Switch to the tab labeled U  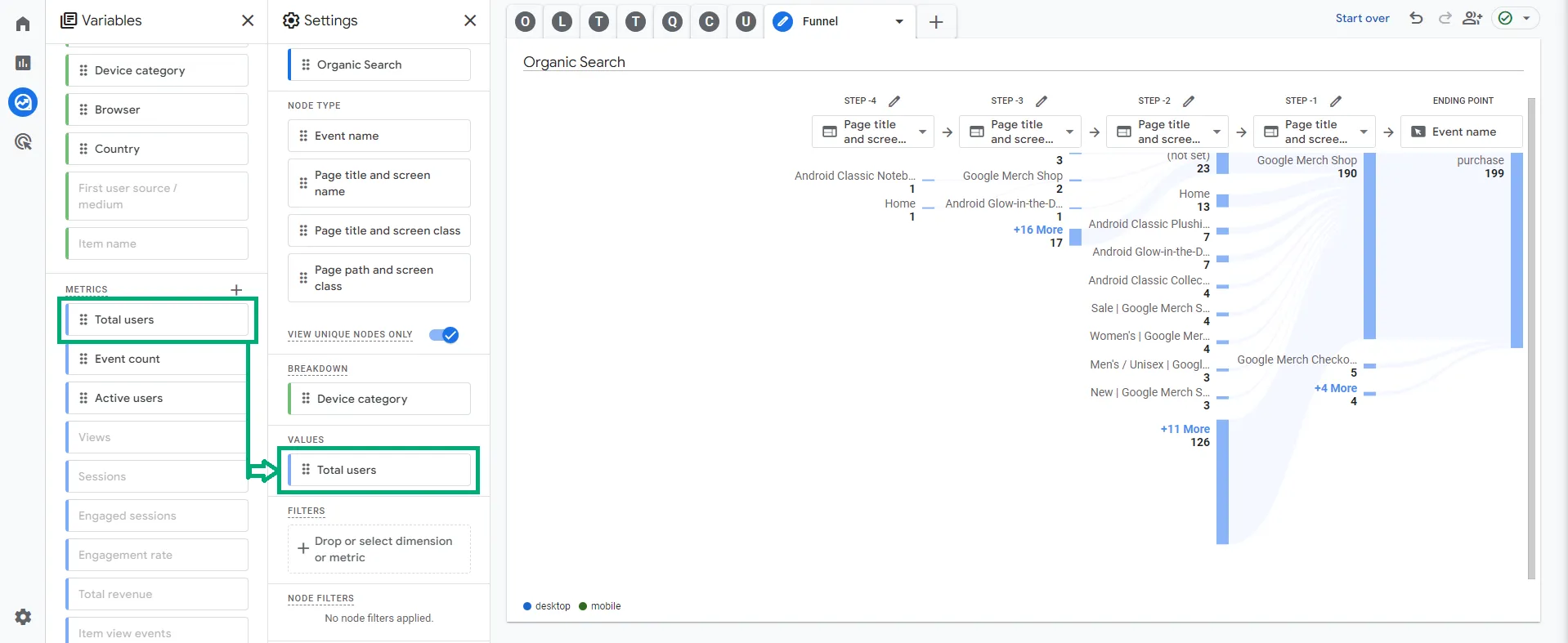[746, 22]
